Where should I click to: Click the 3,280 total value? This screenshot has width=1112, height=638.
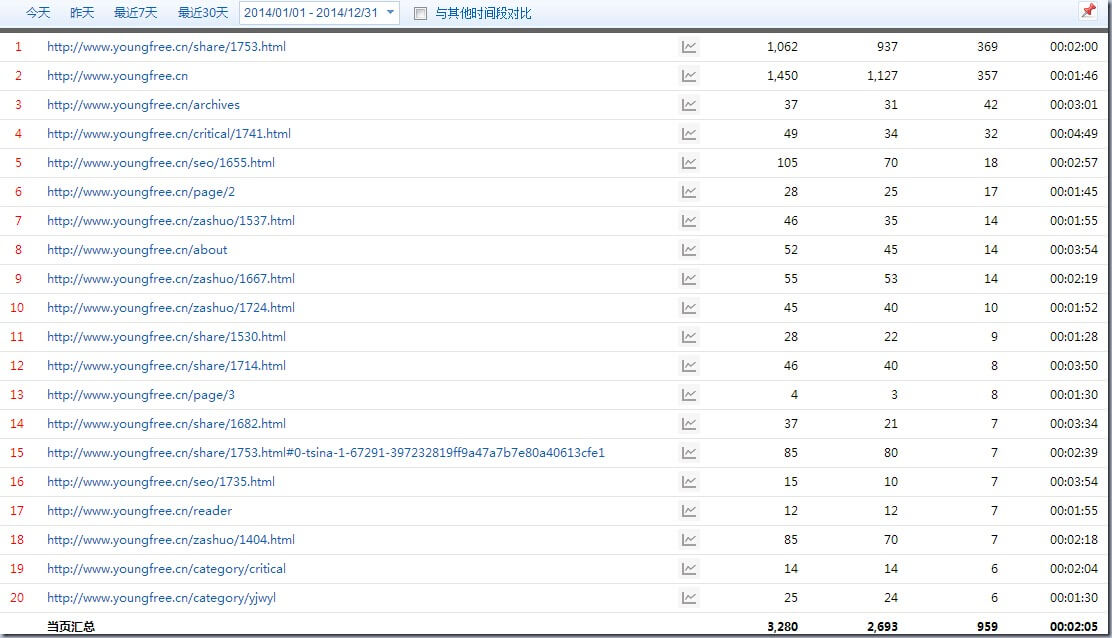click(782, 627)
